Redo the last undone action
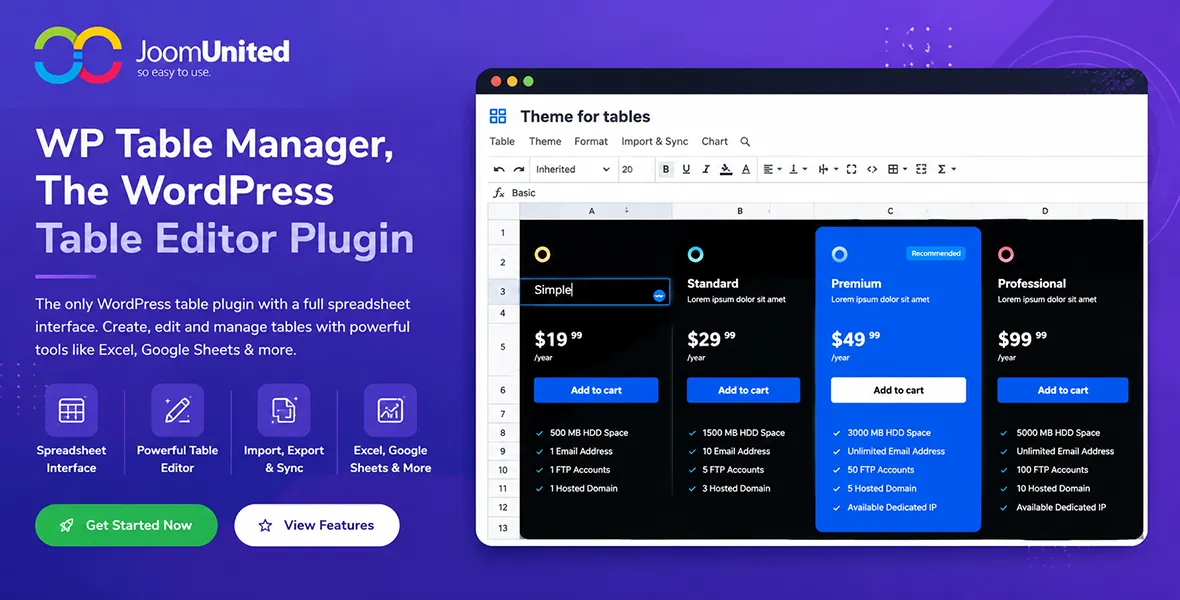Screen dimensions: 1180x600 (x=519, y=169)
